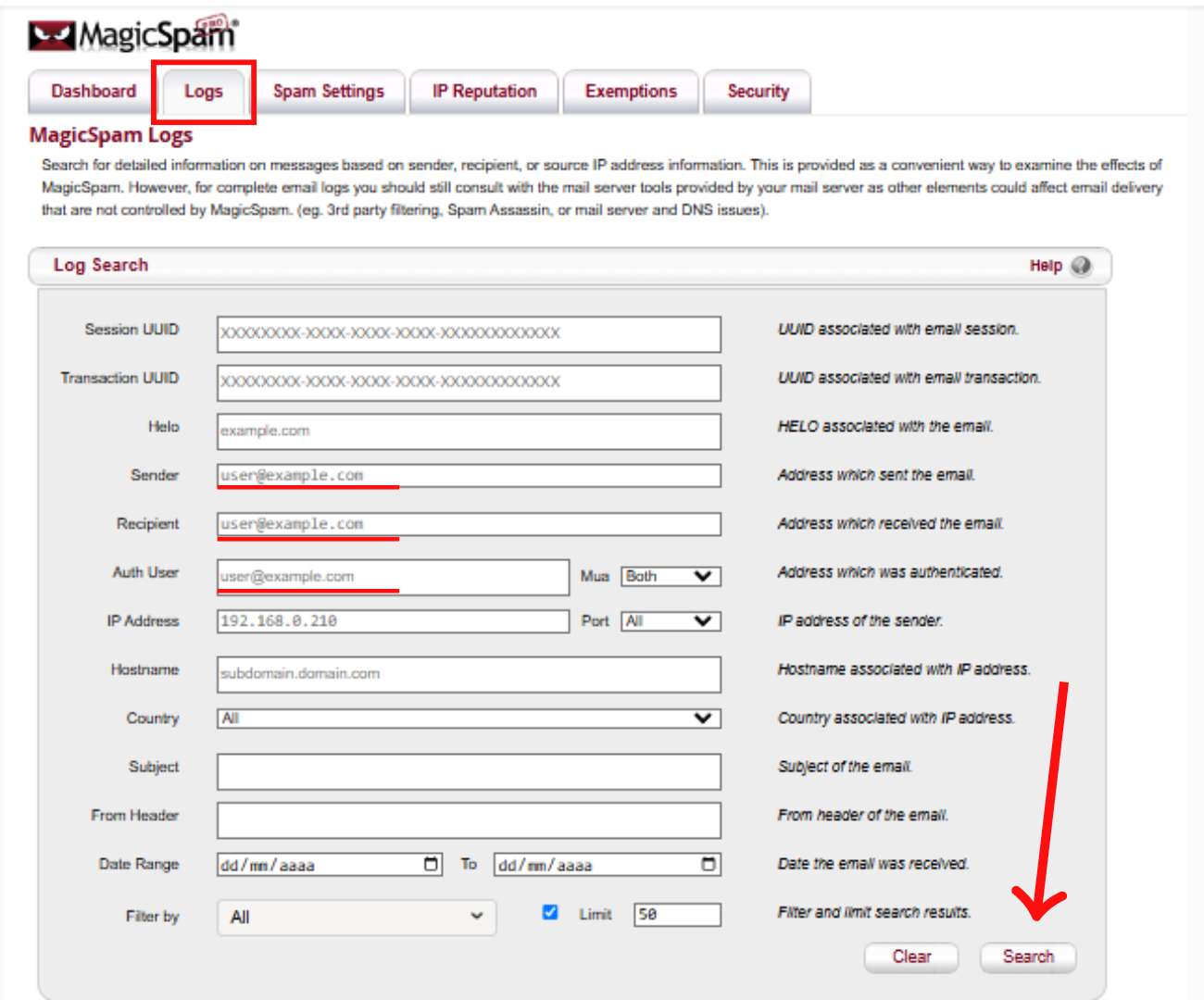This screenshot has width=1204, height=1000.
Task: Toggle the Limit checkbox
Action: (550, 912)
